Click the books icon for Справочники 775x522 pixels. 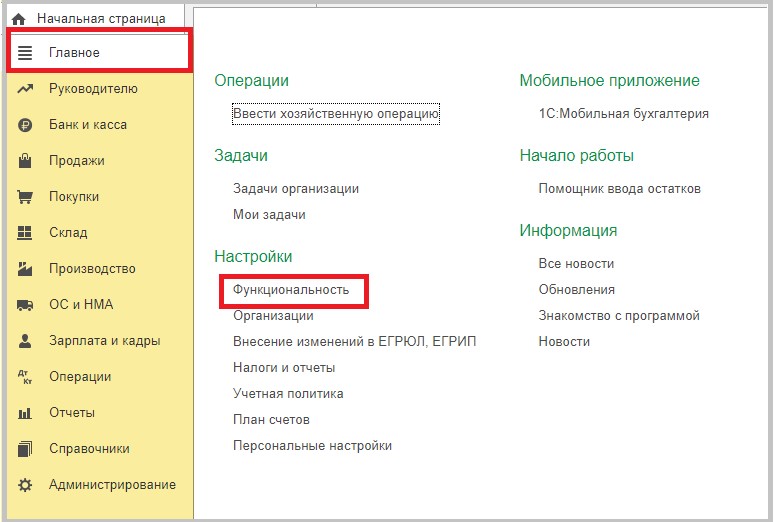25,449
